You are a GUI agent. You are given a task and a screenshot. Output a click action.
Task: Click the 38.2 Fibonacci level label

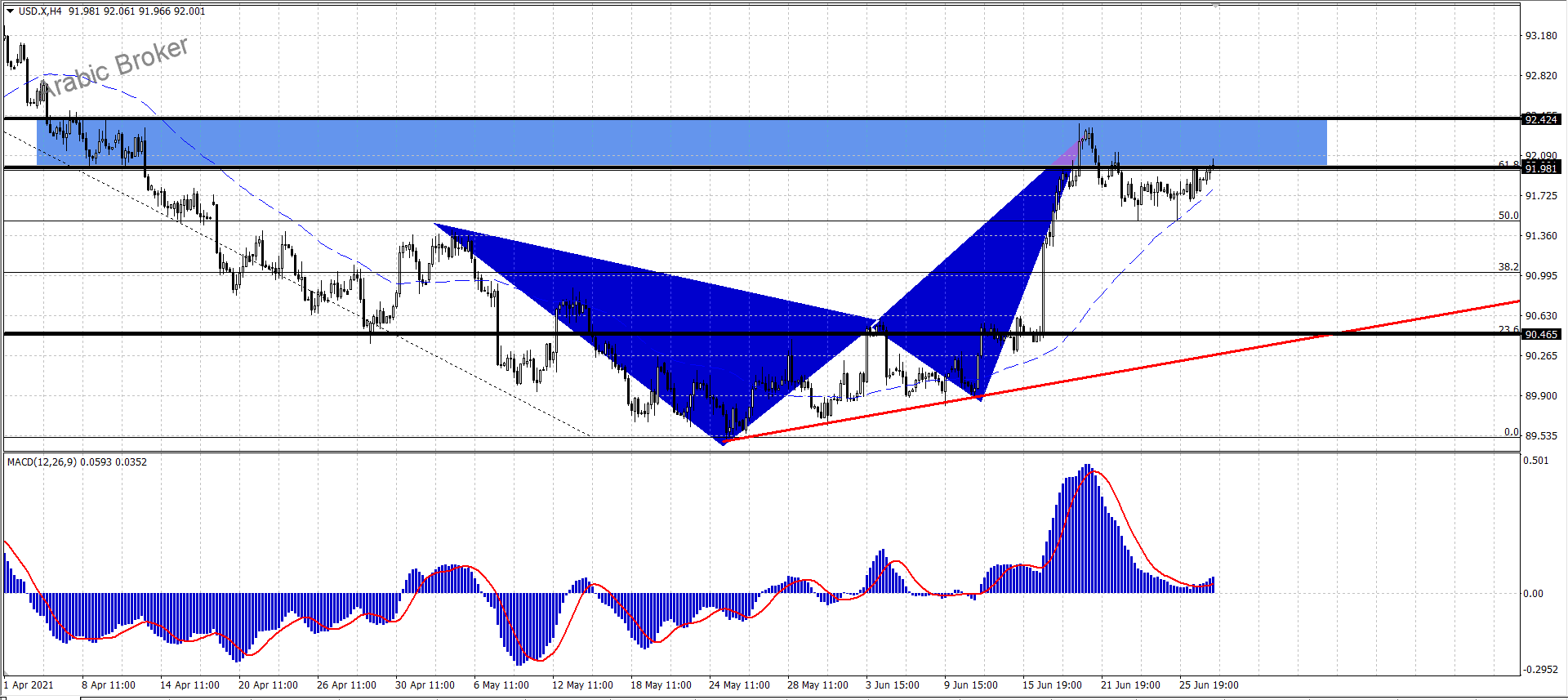1508,267
